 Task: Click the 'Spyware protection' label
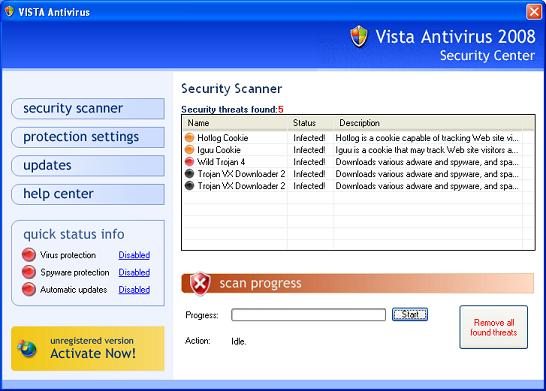pos(75,272)
